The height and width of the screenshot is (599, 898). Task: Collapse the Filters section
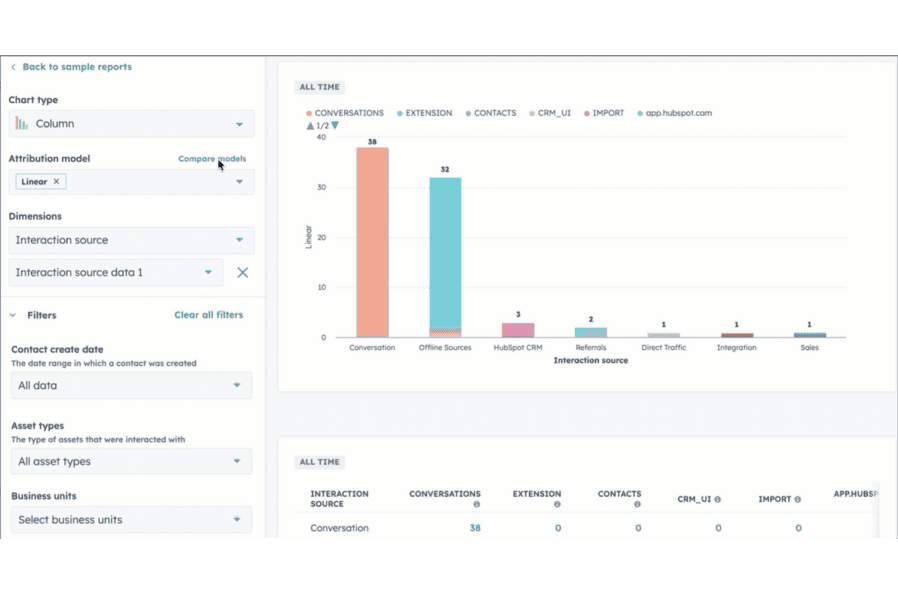click(x=13, y=314)
